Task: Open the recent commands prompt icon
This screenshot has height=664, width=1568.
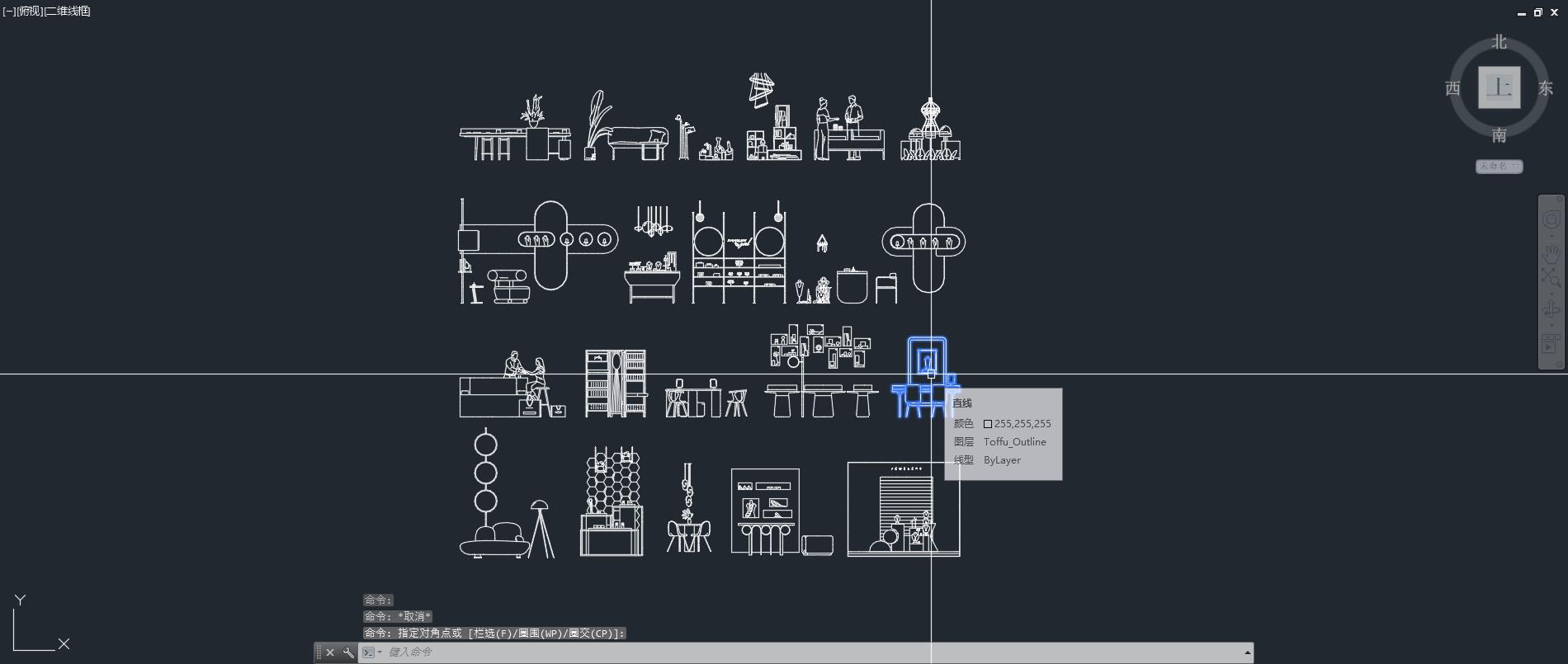Action: click(369, 652)
